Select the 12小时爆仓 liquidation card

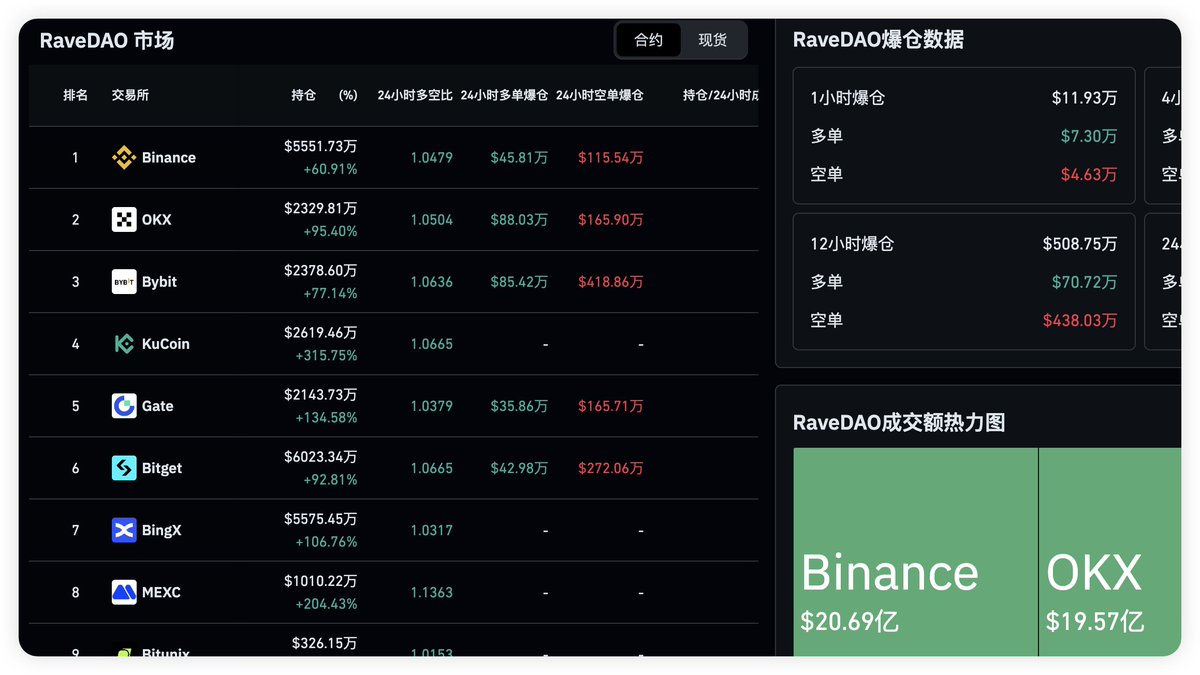tap(964, 281)
